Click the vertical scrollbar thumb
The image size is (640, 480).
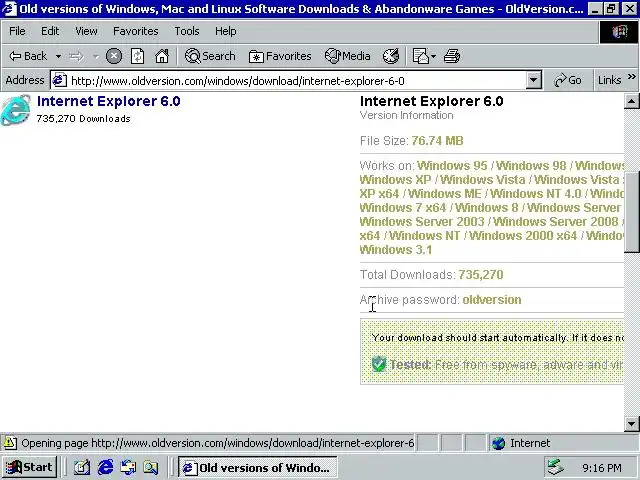point(631,212)
